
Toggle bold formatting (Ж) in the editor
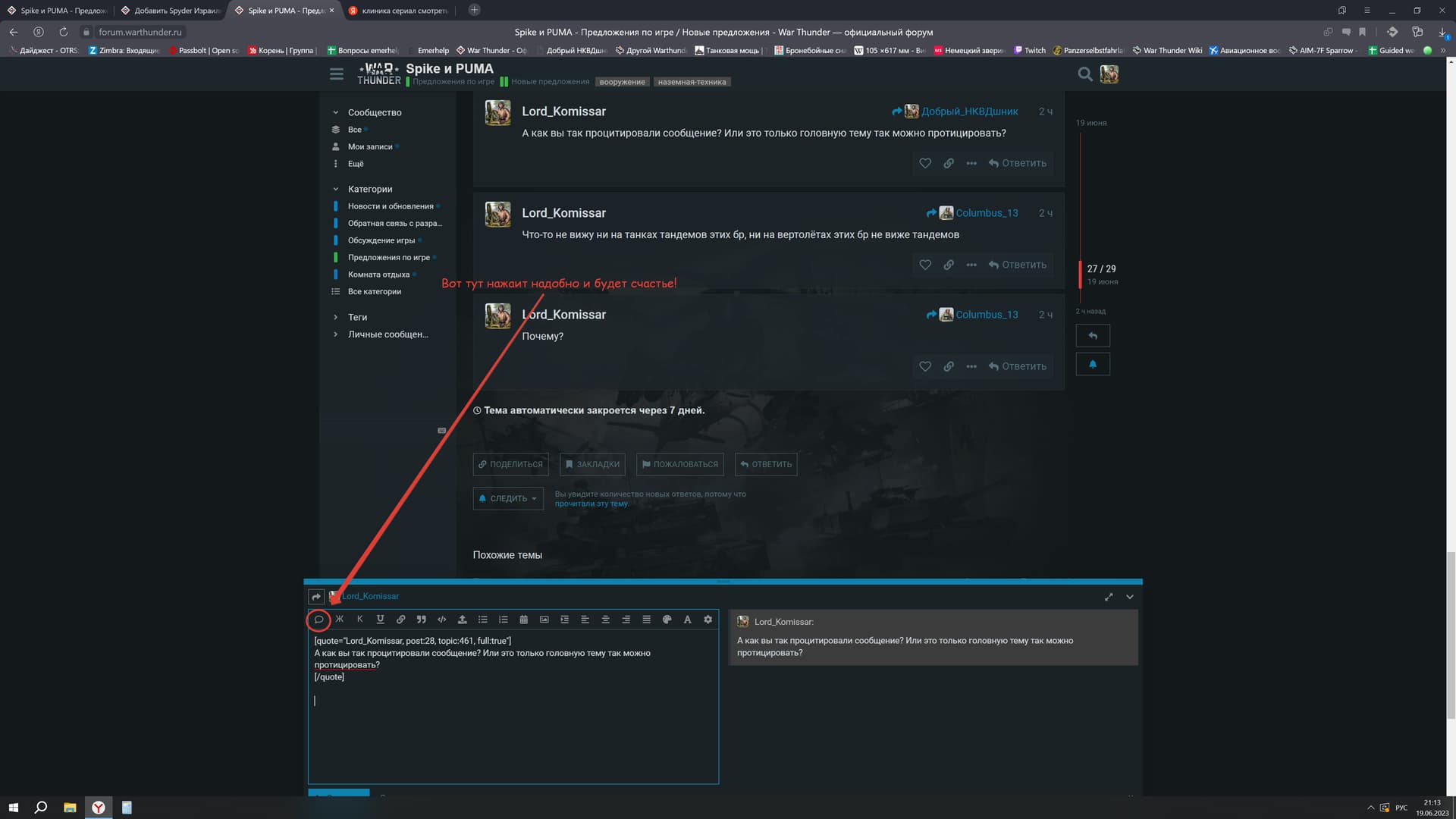[339, 620]
